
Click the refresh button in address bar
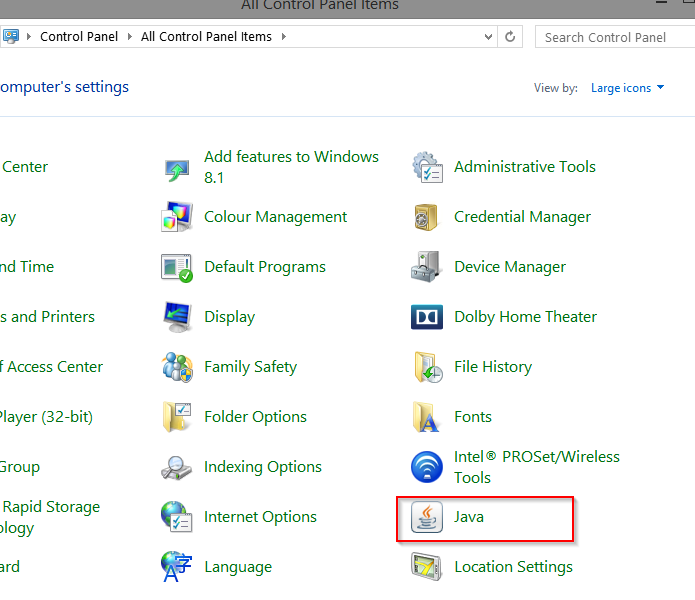511,37
